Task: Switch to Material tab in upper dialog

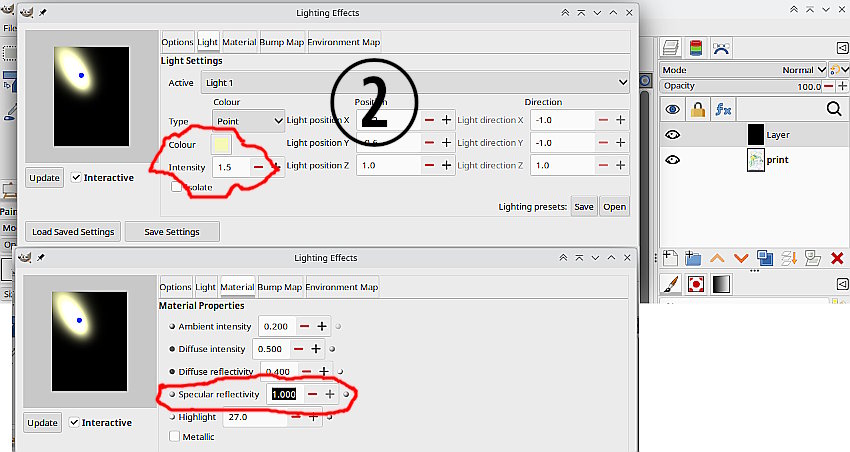Action: (x=239, y=42)
